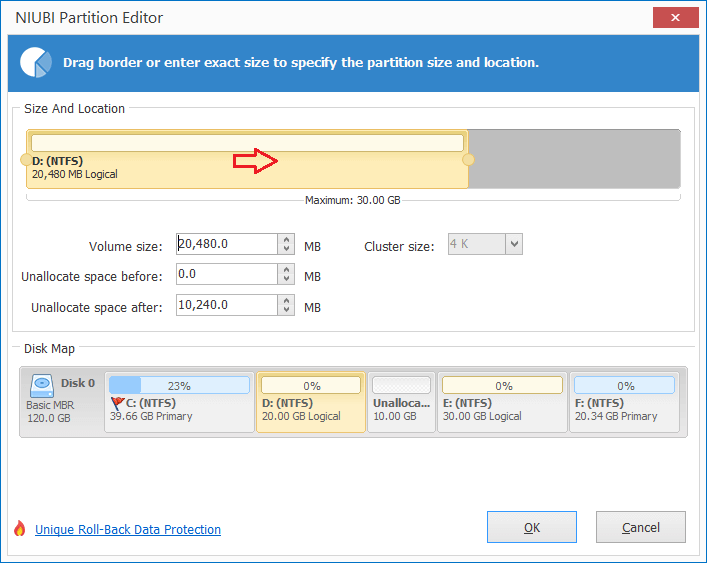Select the F: (NTFS) Primary partition
The width and height of the screenshot is (707, 563).
[x=624, y=402]
